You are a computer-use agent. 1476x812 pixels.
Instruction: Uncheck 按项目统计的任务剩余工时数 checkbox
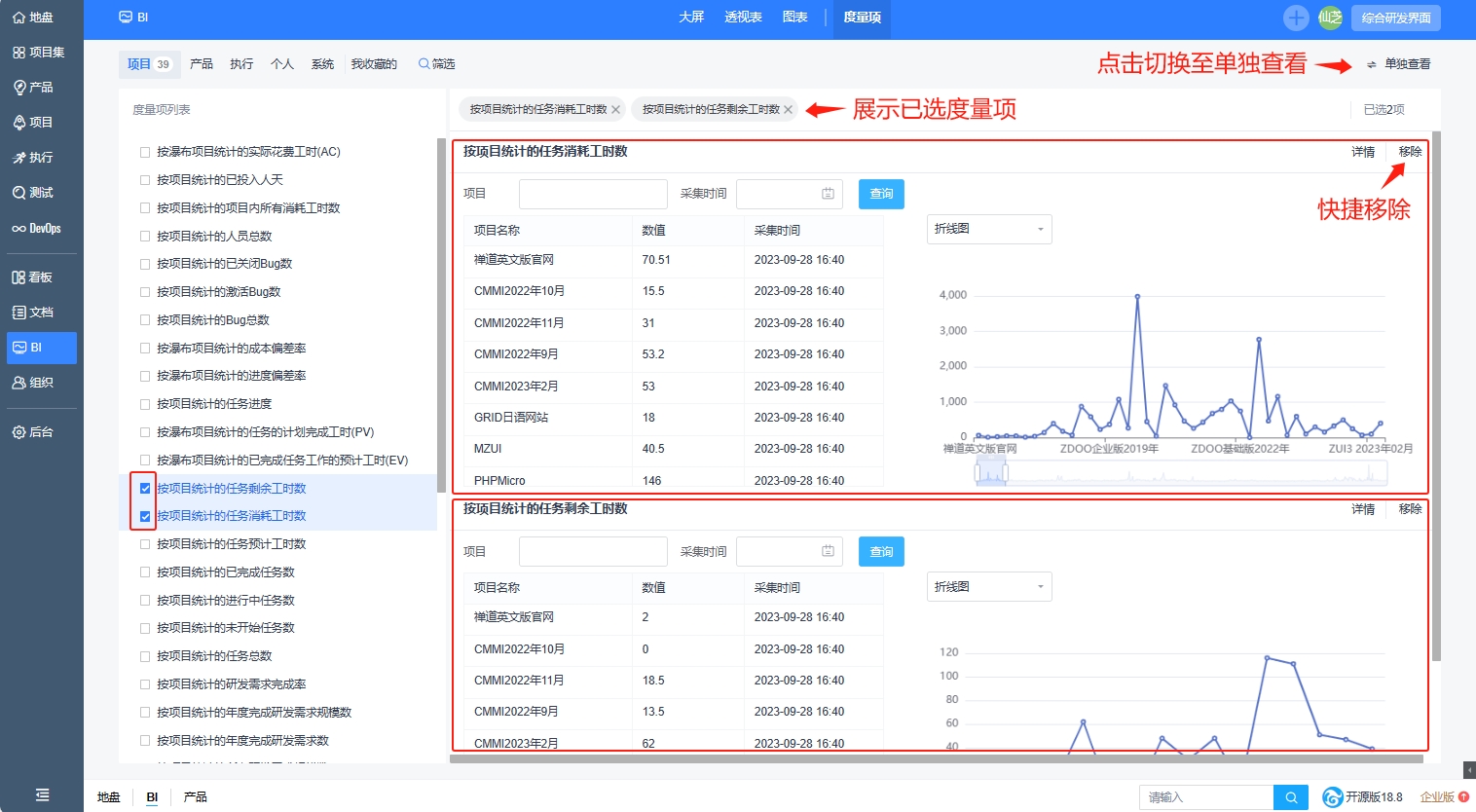(145, 489)
